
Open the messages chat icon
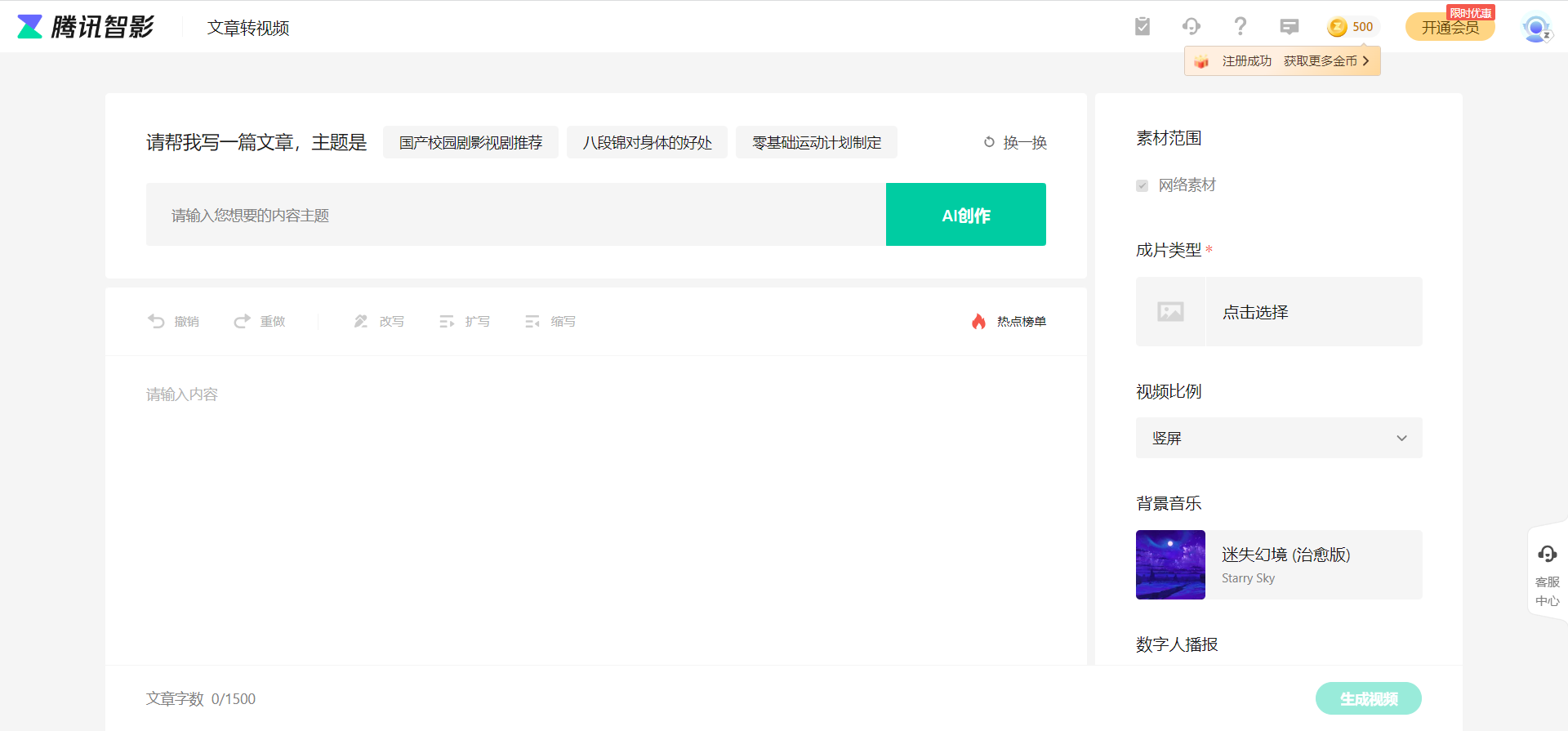[1290, 27]
